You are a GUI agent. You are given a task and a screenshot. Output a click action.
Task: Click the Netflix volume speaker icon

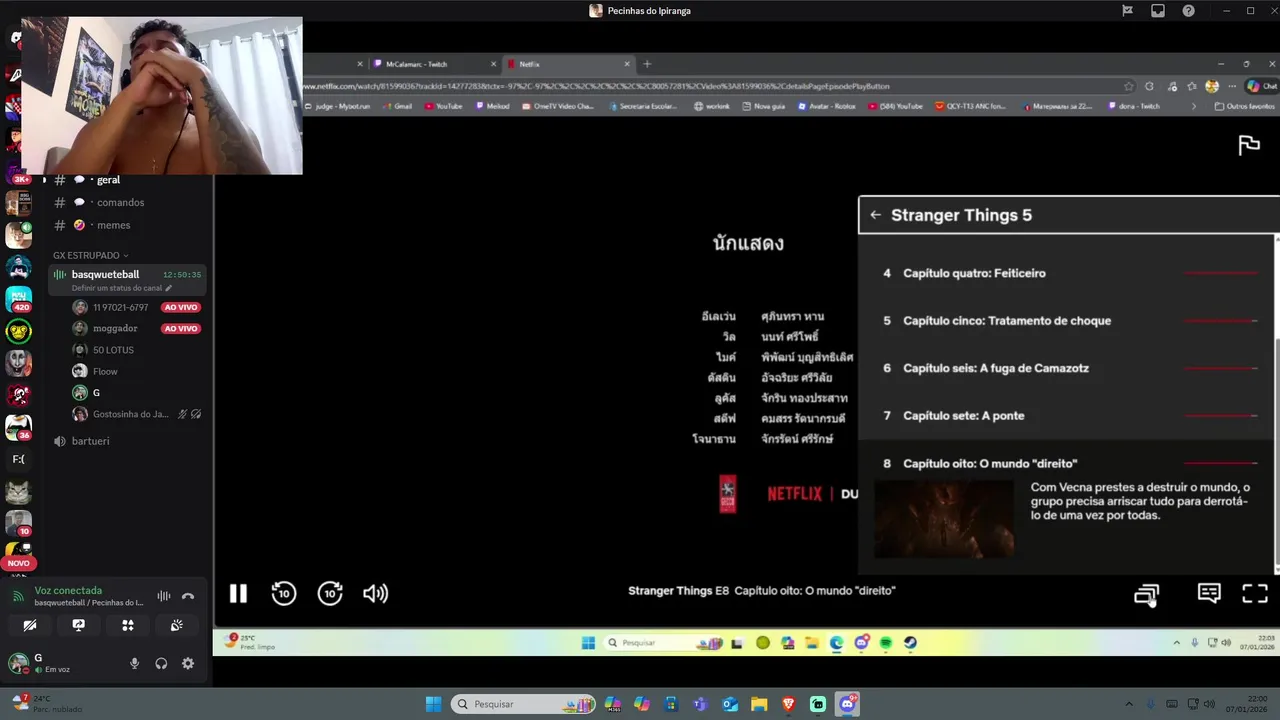pyautogui.click(x=375, y=594)
